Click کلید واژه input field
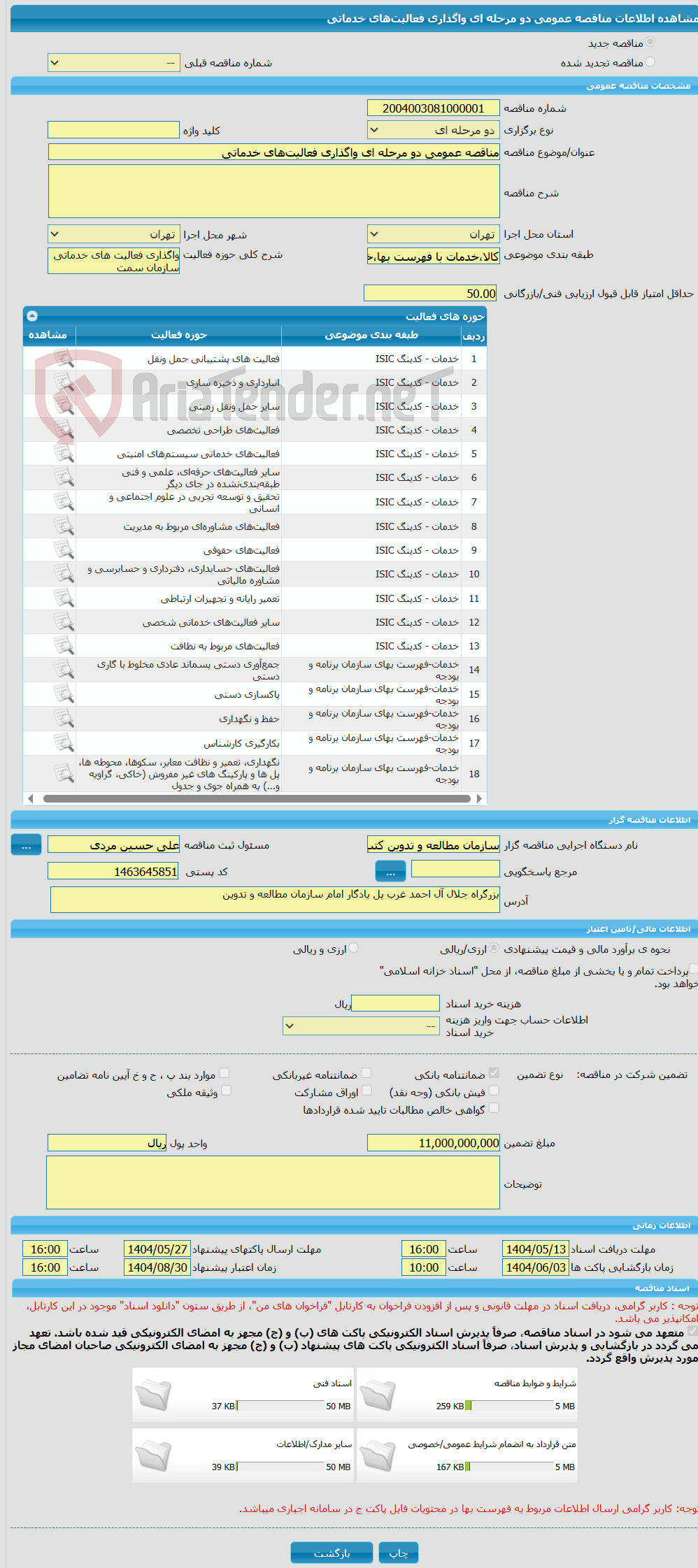 [x=113, y=130]
